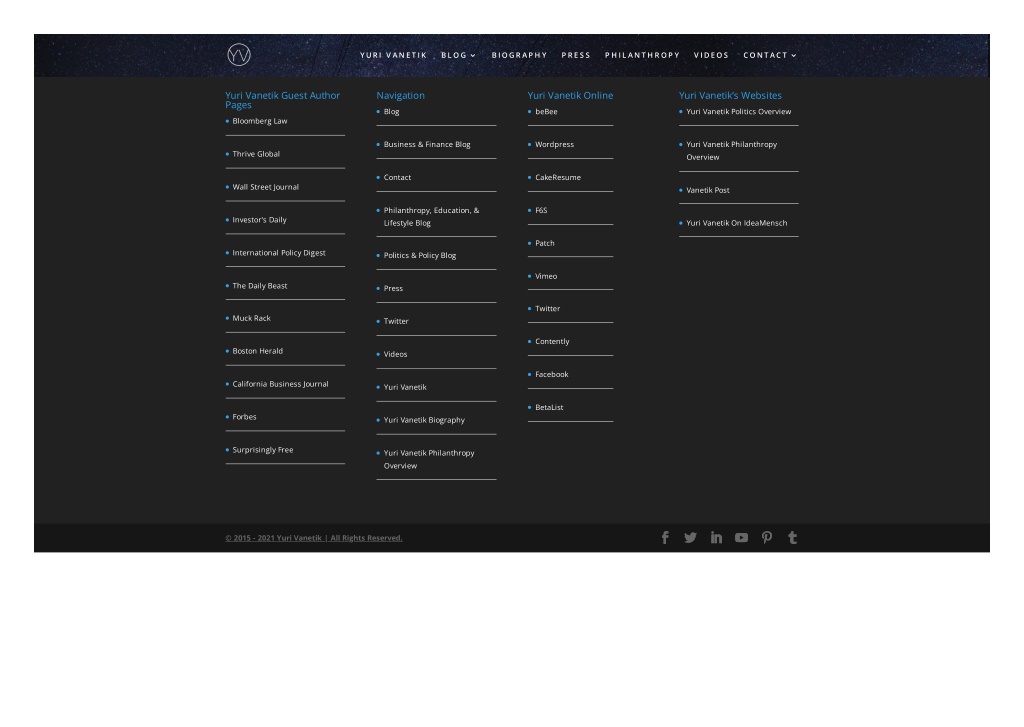Screen dimensions: 1024x727
Task: Click the Yuri Vanetik Guest Author Pages heading
Action: pyautogui.click(x=283, y=100)
